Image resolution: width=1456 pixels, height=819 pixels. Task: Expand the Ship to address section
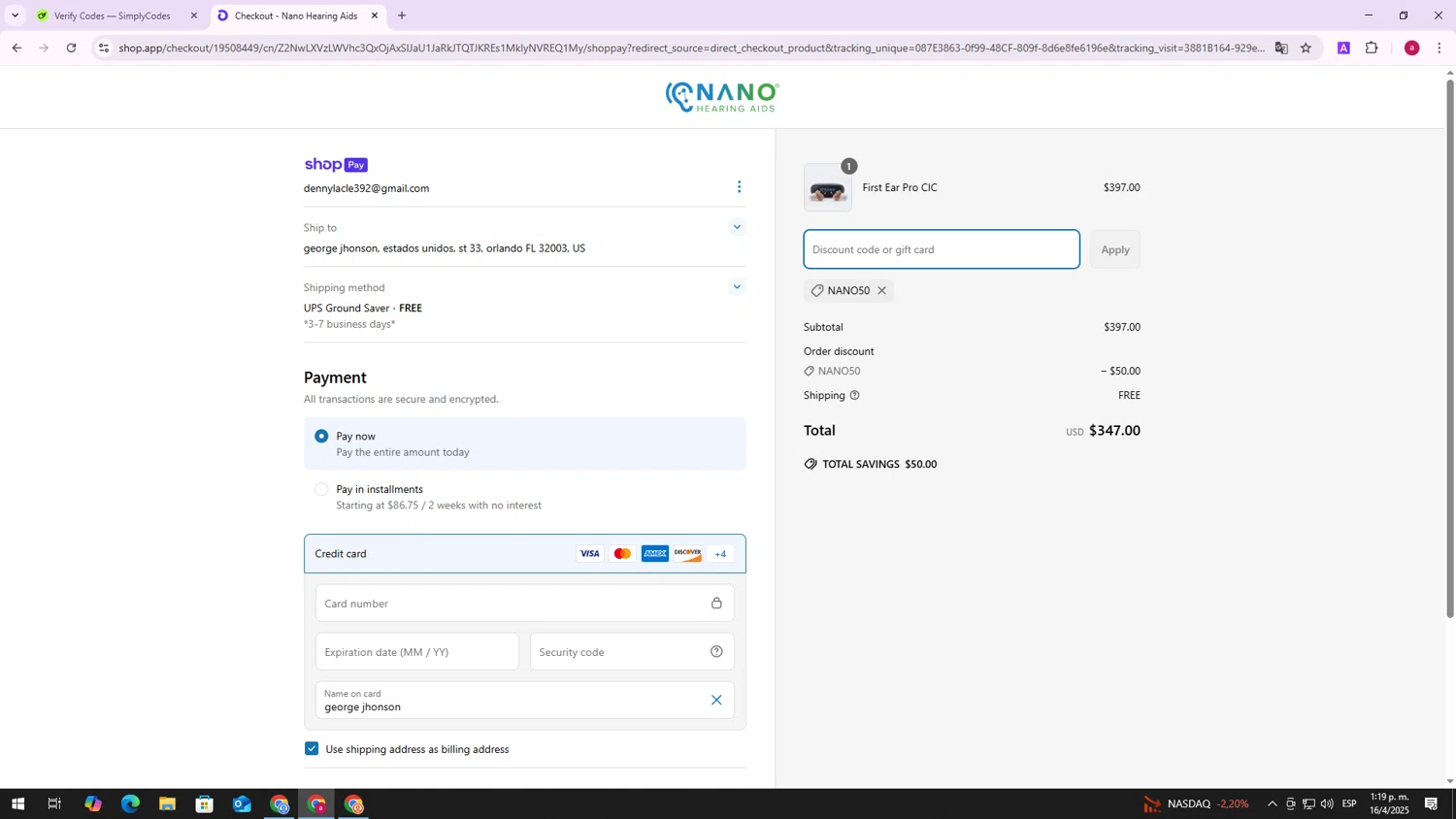737,227
